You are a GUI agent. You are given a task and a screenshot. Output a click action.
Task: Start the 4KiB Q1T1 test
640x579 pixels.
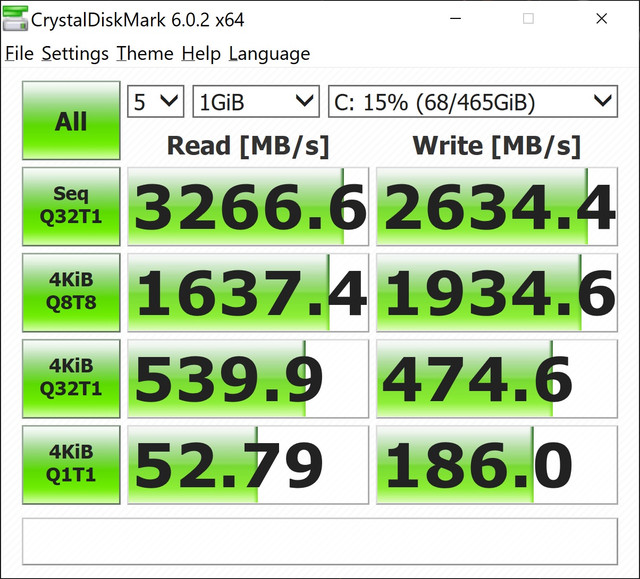[x=71, y=465]
